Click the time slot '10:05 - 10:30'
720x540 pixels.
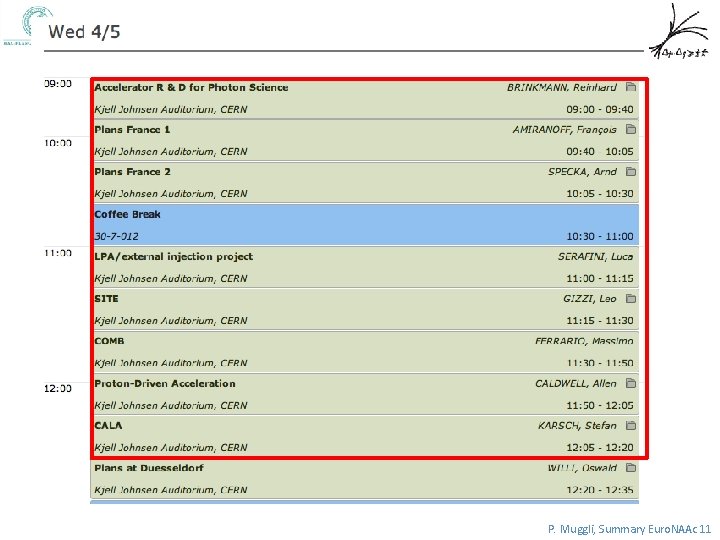click(600, 194)
